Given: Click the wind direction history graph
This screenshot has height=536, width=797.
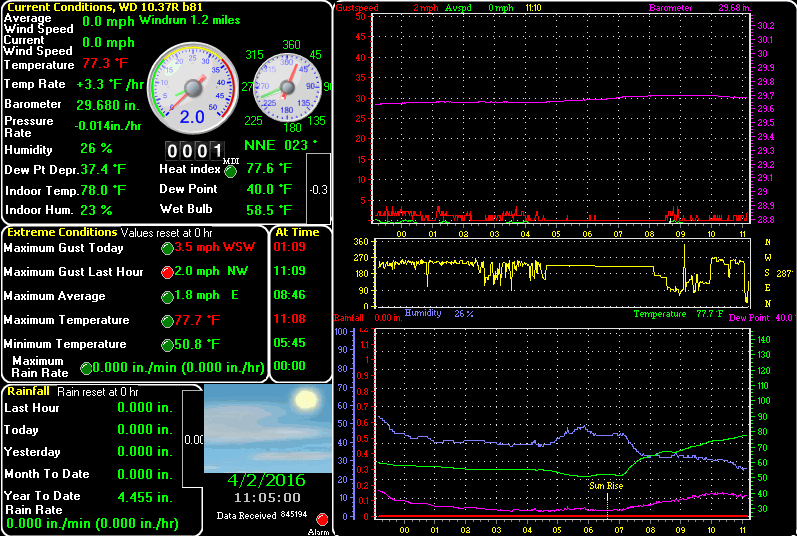Looking at the screenshot, I should click(560, 270).
